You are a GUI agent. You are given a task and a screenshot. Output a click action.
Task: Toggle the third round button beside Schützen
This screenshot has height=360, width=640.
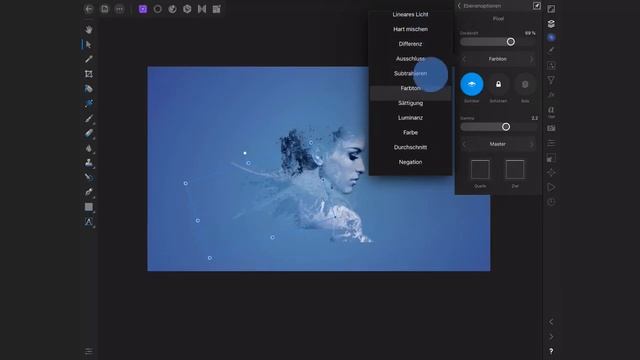point(525,84)
